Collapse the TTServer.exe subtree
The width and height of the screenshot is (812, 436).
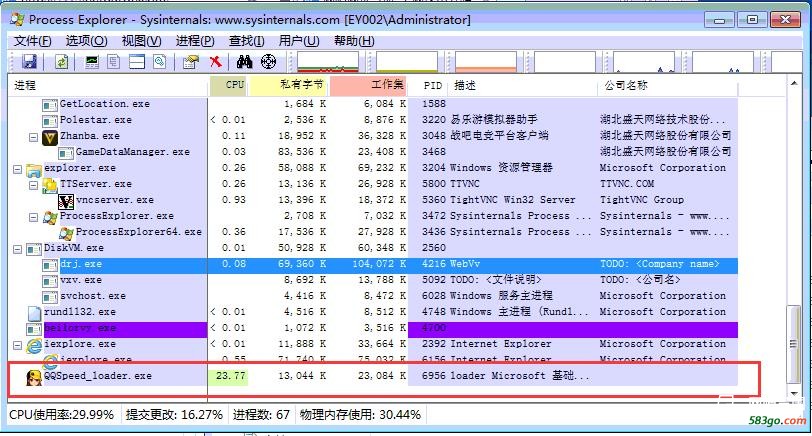pos(33,184)
